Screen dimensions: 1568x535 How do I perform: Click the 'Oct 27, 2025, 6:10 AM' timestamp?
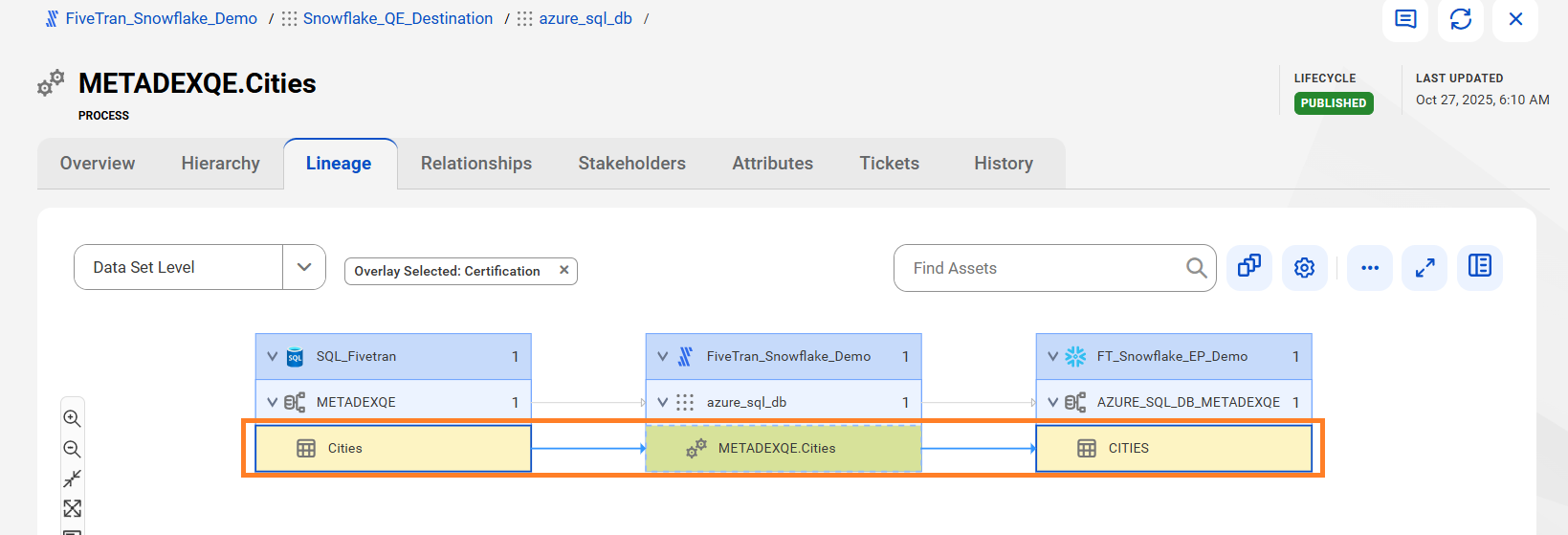1483,100
